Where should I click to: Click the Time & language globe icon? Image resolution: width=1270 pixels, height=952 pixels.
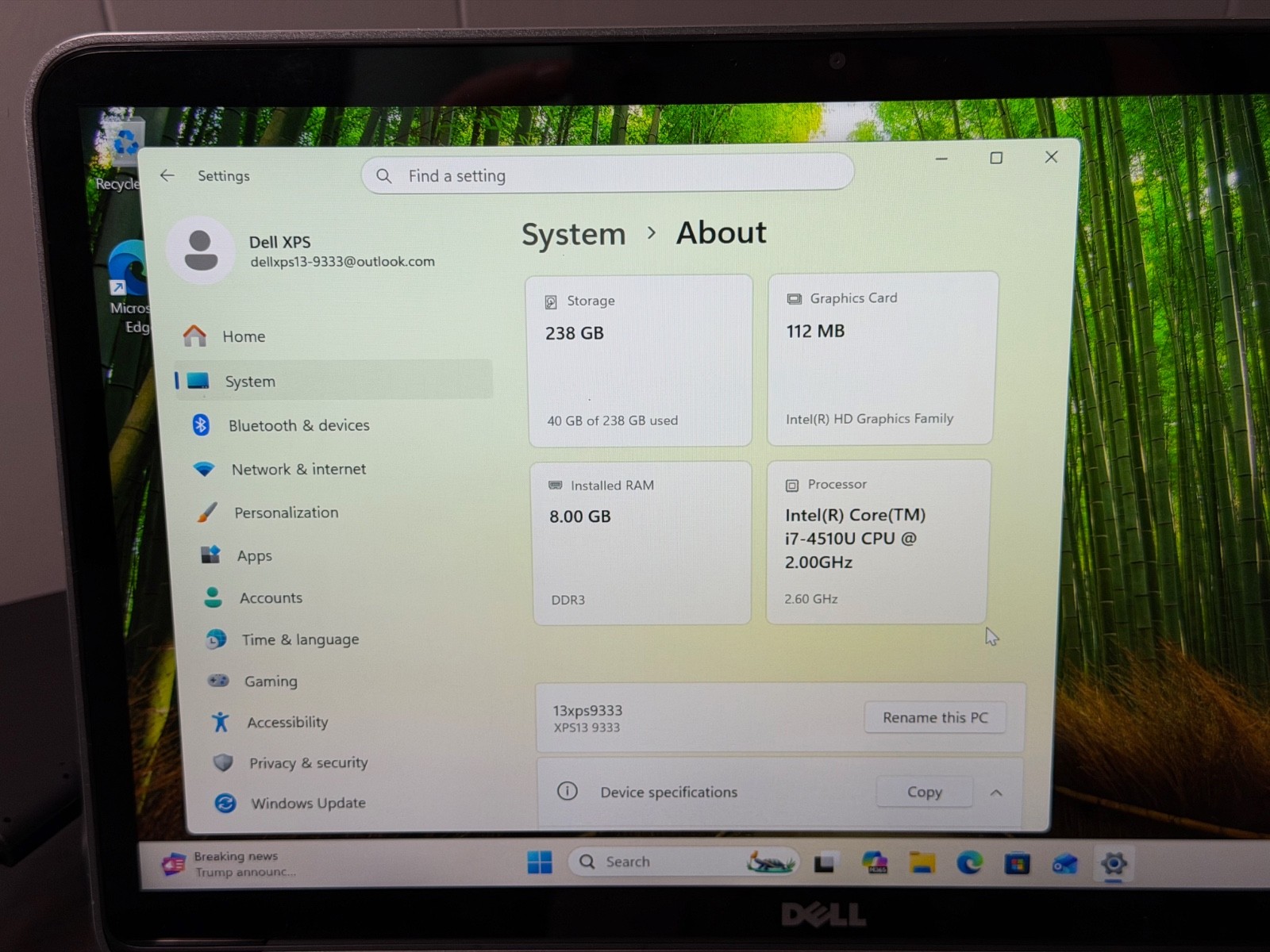click(216, 639)
